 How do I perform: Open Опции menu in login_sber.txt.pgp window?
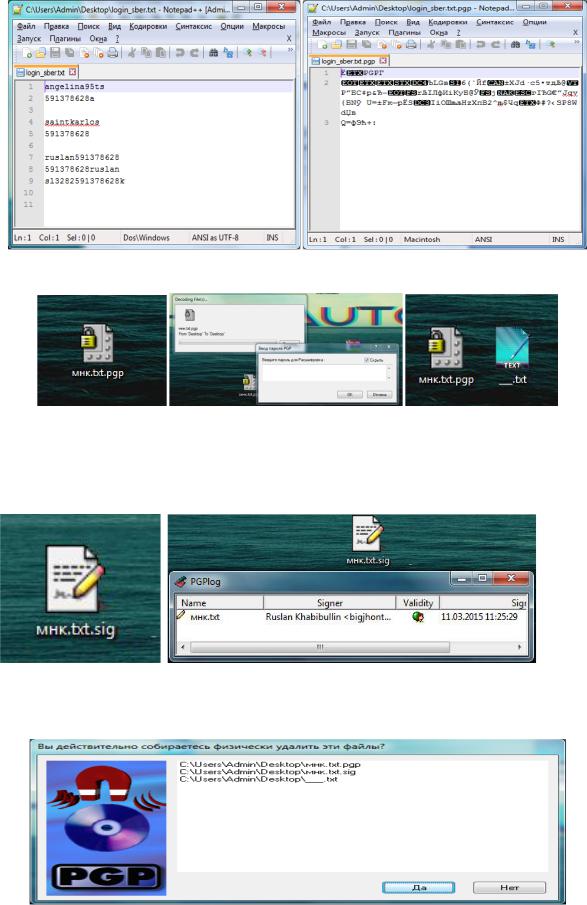(x=534, y=22)
